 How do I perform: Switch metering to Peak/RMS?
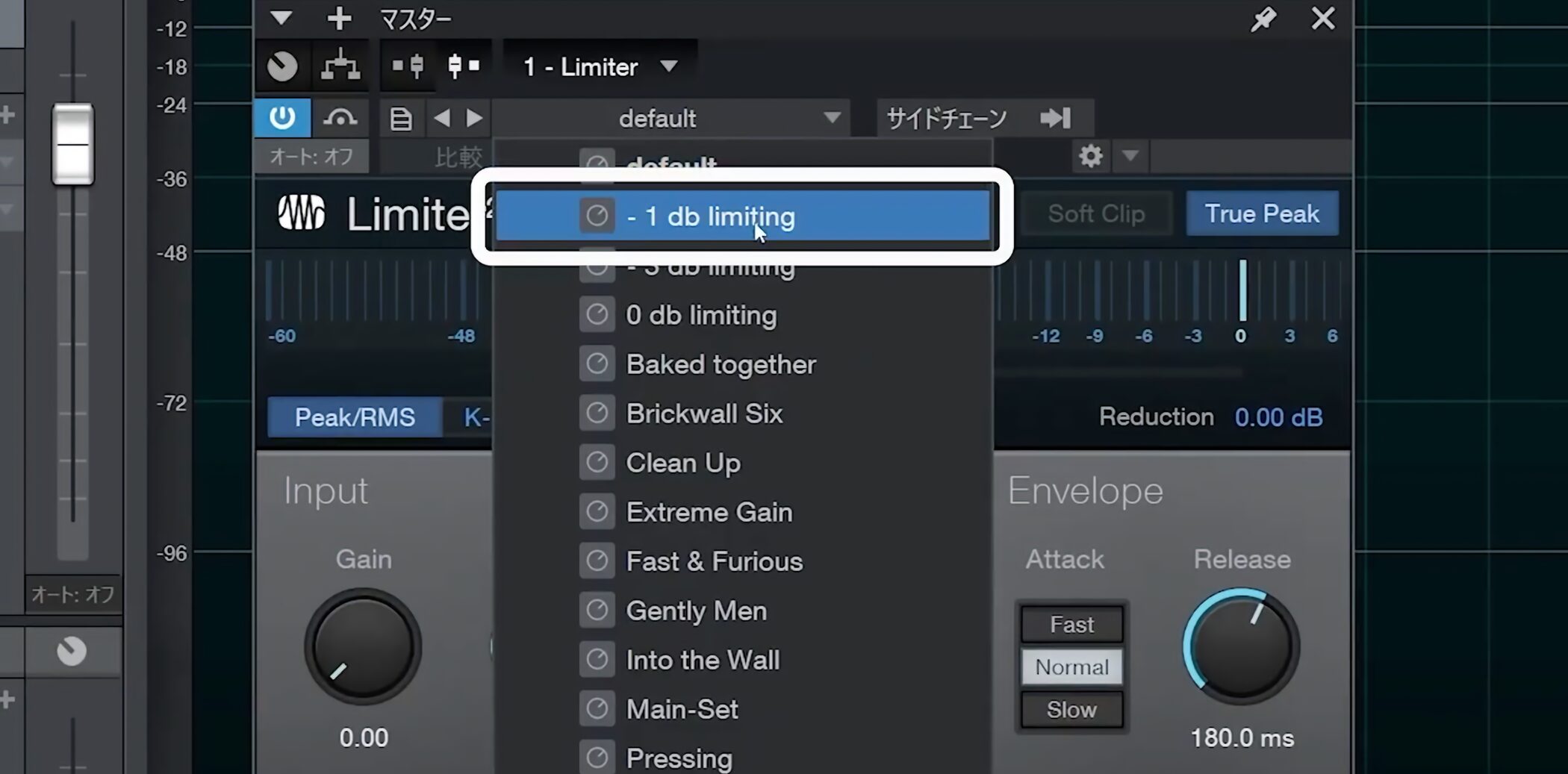click(x=355, y=417)
